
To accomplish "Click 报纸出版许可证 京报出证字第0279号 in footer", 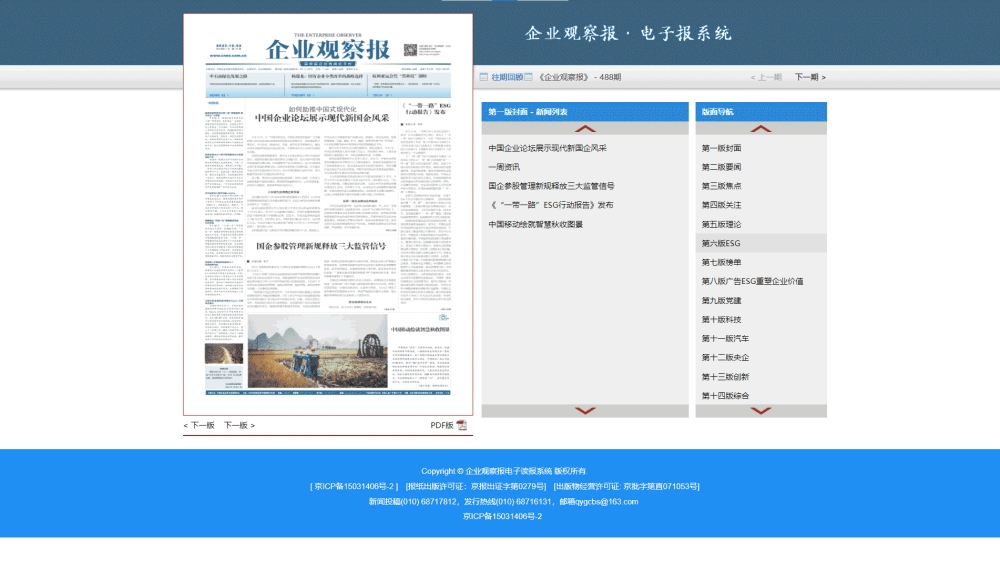I will [x=476, y=486].
